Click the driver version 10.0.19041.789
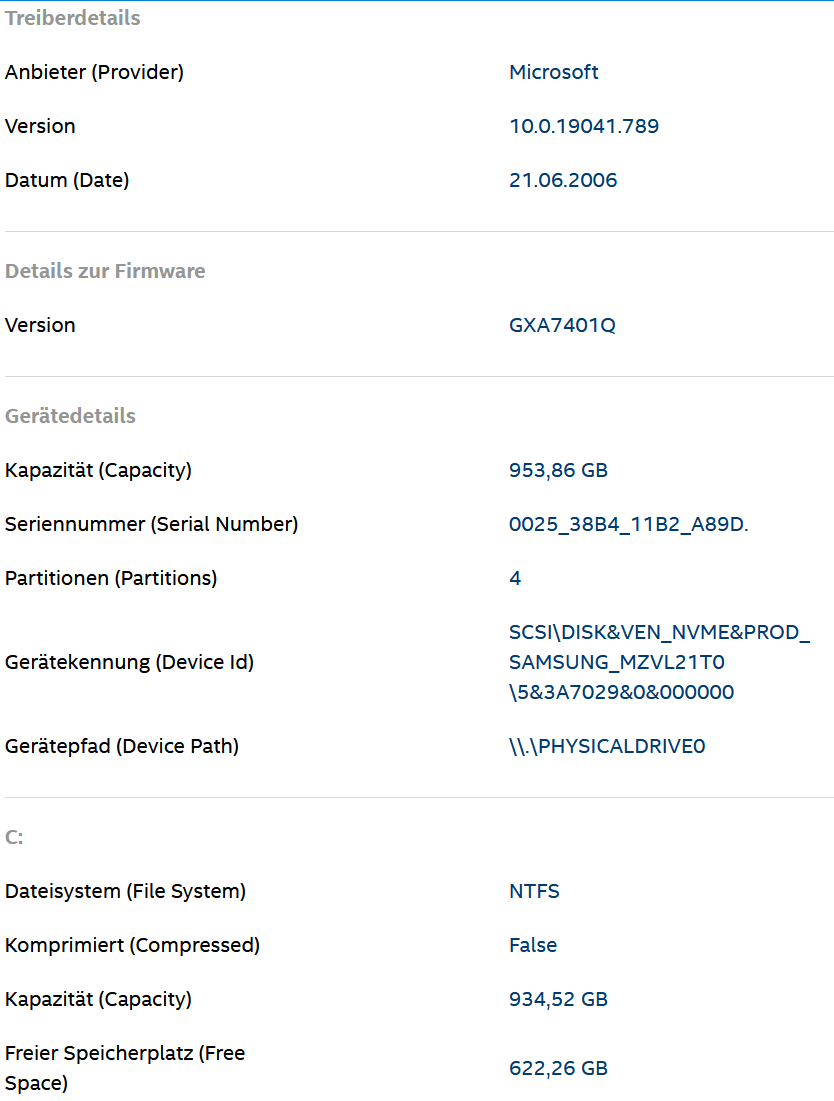 [x=583, y=126]
